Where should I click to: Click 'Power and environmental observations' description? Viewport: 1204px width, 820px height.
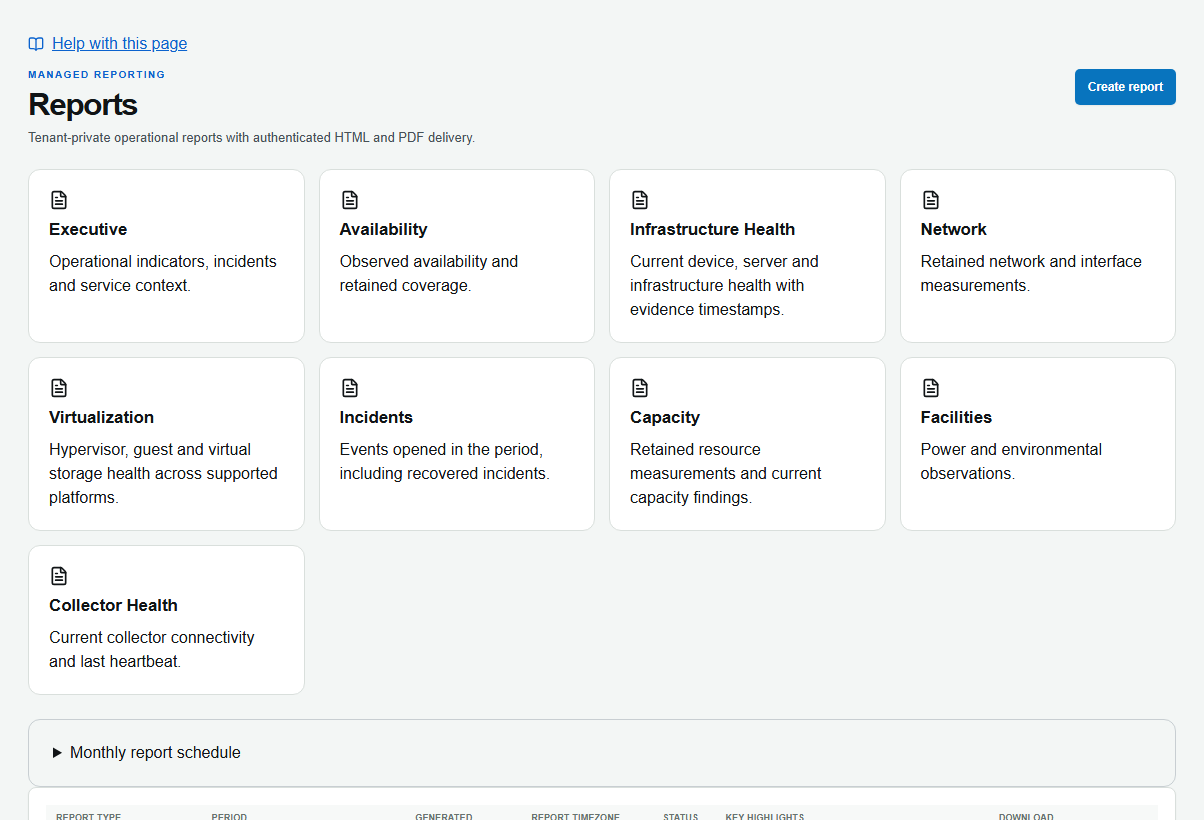pos(1011,462)
